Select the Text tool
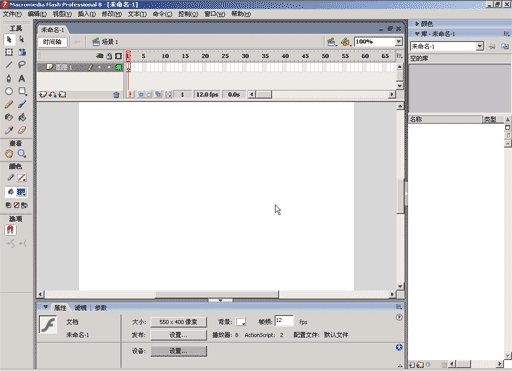Viewport: 512px width, 371px height. click(x=22, y=78)
